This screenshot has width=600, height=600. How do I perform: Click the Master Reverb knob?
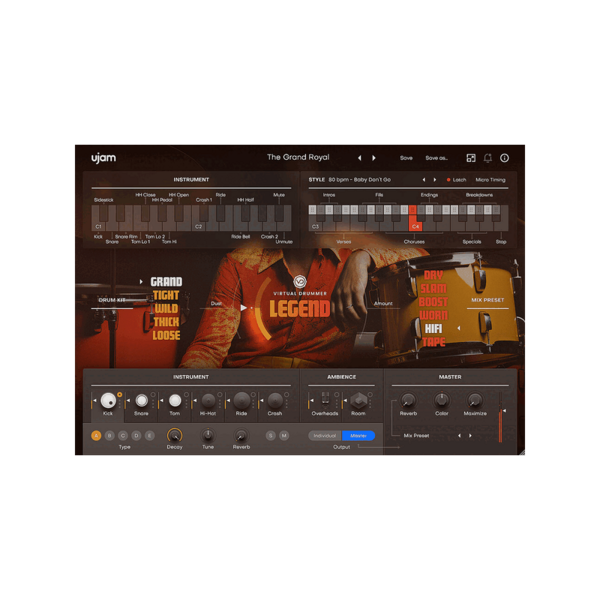tap(408, 400)
